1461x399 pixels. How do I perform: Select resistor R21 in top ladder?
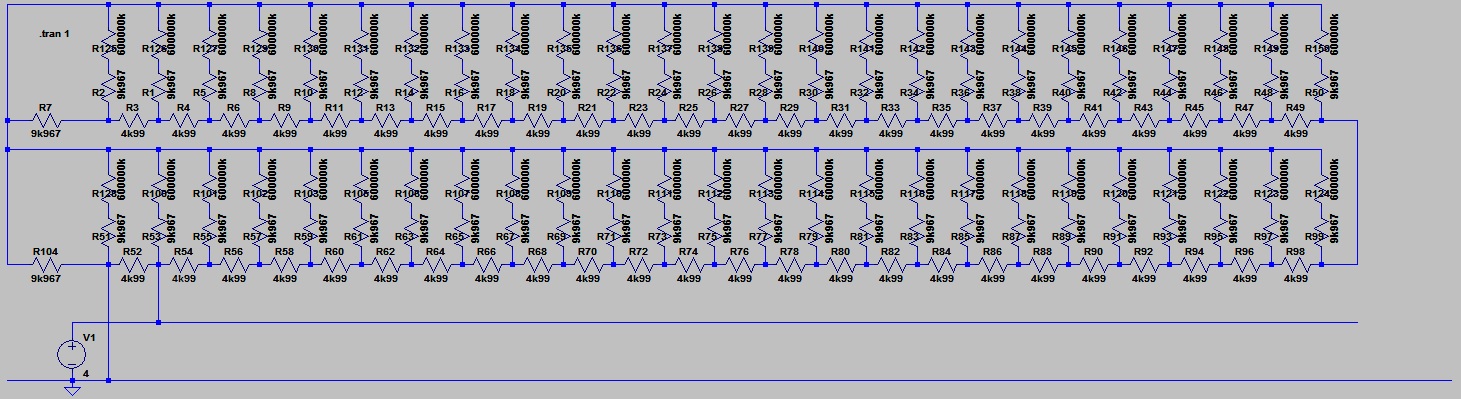(588, 121)
